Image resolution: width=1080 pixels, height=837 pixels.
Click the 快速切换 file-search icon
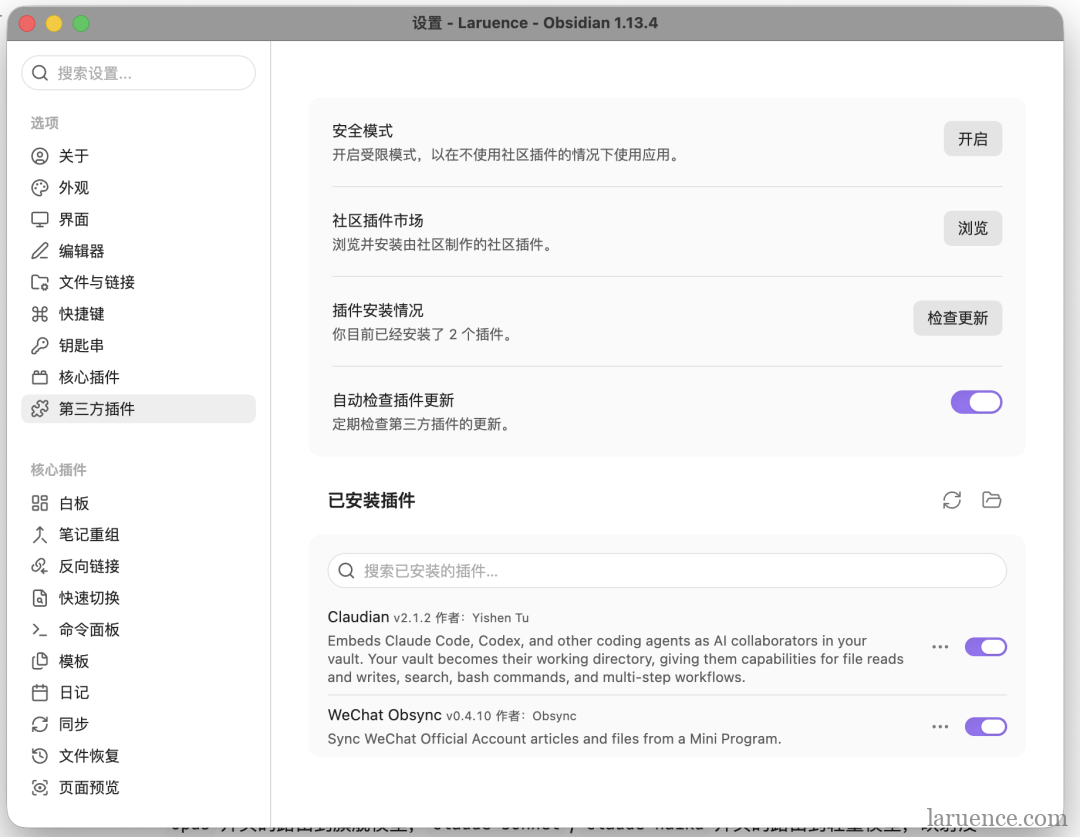point(40,598)
